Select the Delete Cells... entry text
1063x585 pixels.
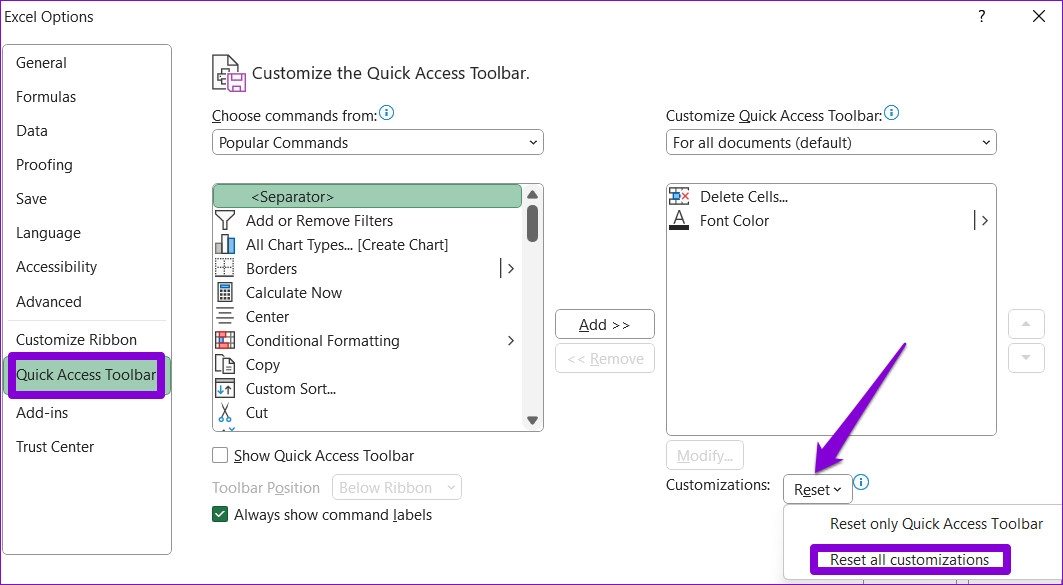point(744,197)
